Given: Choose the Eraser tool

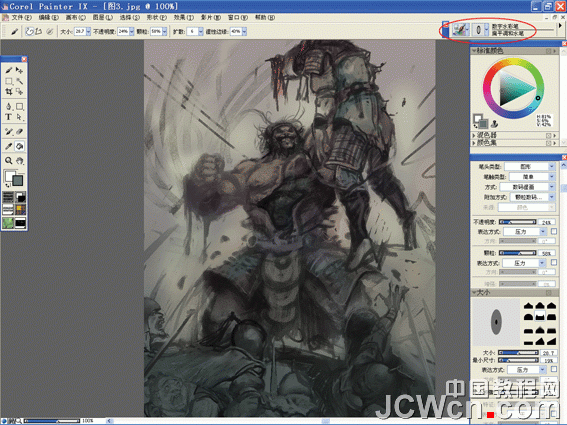Looking at the screenshot, I should pyautogui.click(x=20, y=132).
